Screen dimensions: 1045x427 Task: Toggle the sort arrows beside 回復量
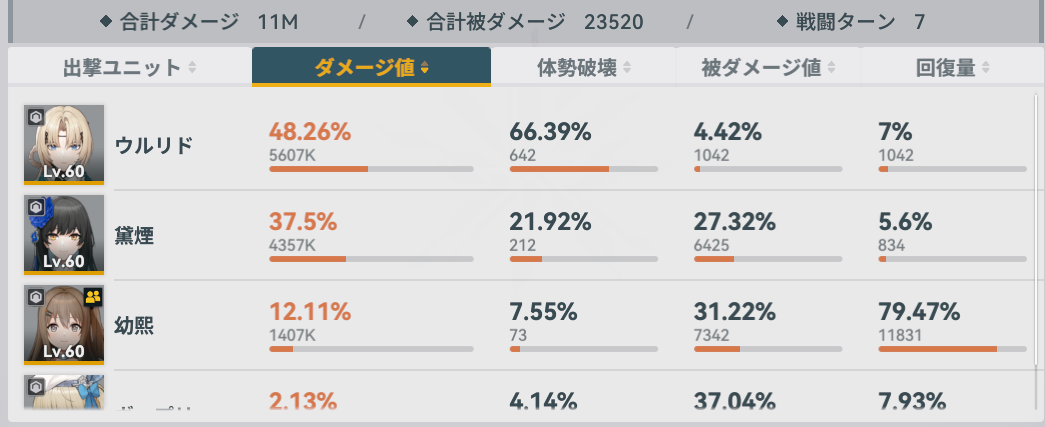click(x=986, y=68)
